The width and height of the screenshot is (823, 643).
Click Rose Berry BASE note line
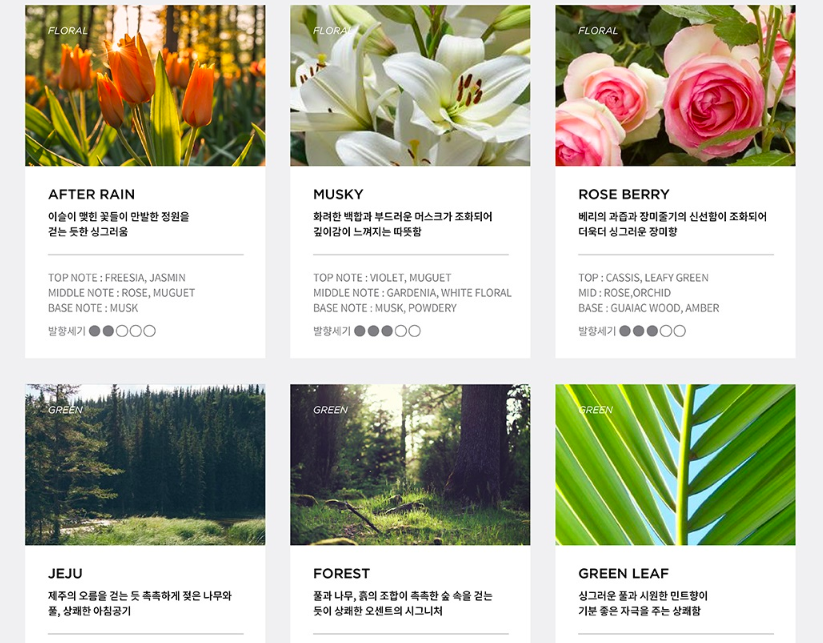649,308
